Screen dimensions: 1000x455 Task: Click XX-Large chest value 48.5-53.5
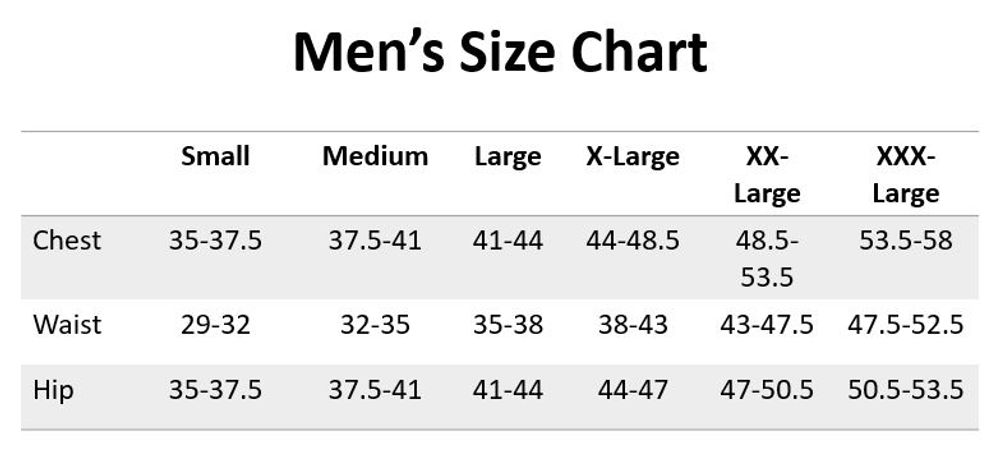767,259
